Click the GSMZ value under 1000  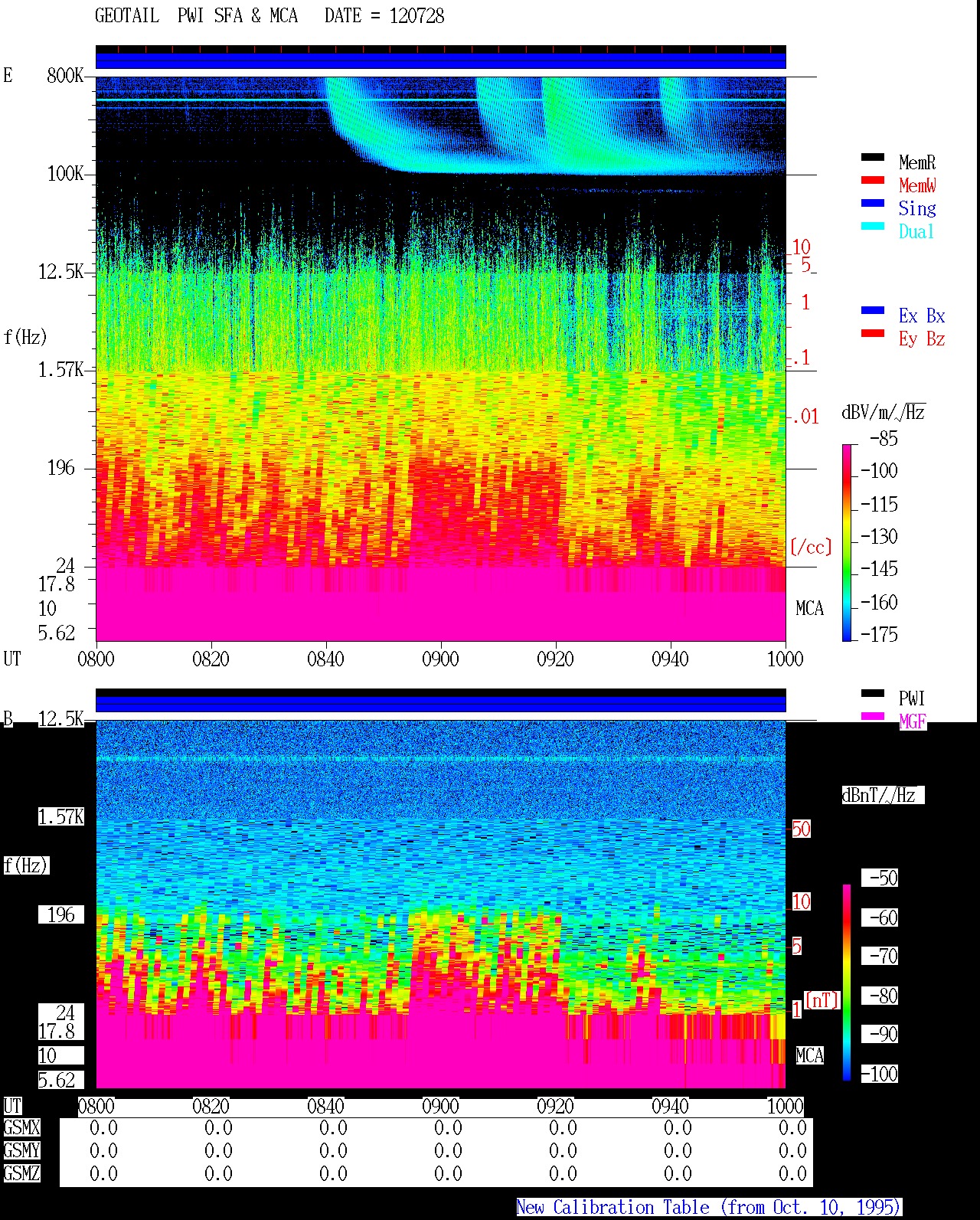click(792, 1174)
